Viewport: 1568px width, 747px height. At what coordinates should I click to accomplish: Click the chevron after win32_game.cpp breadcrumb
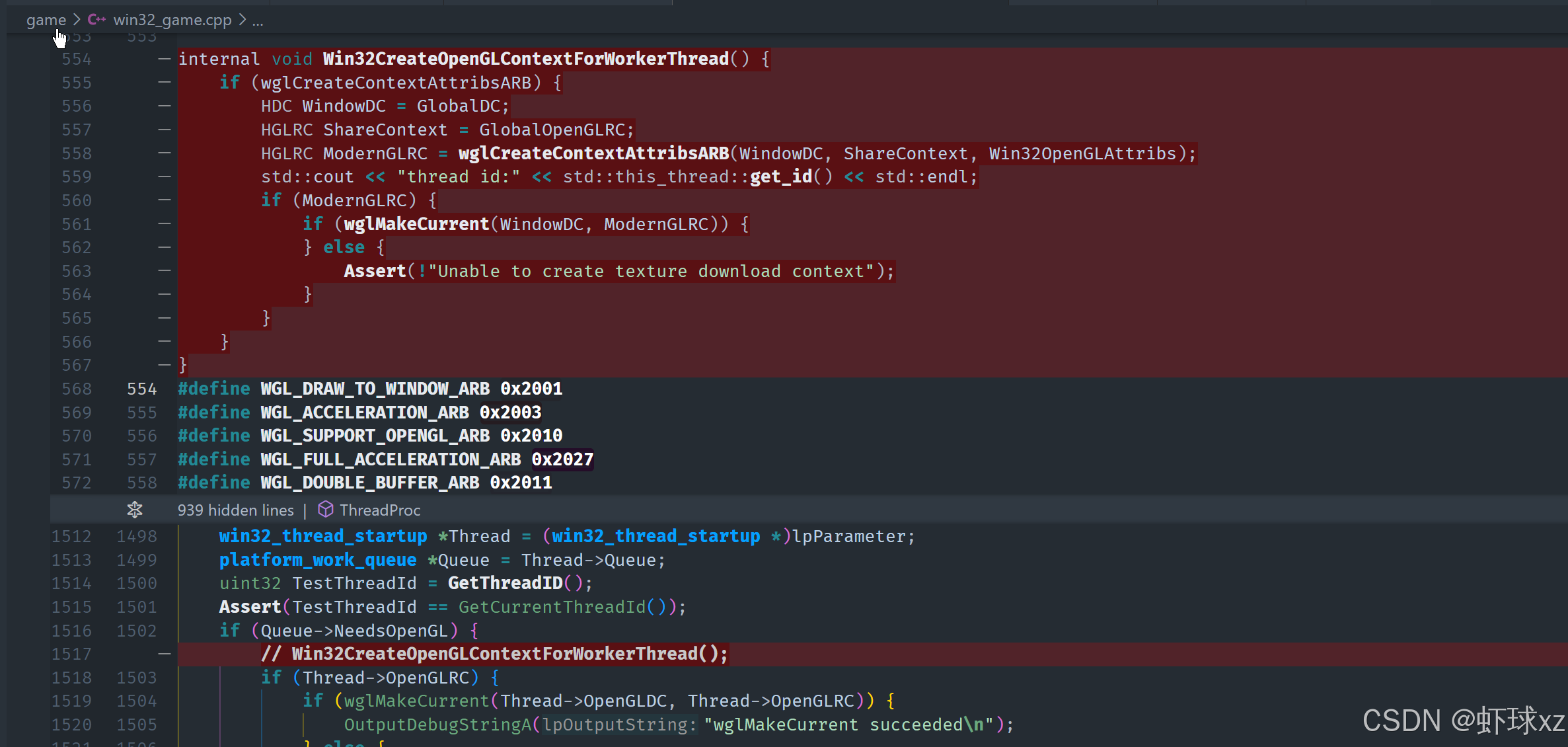coord(243,20)
